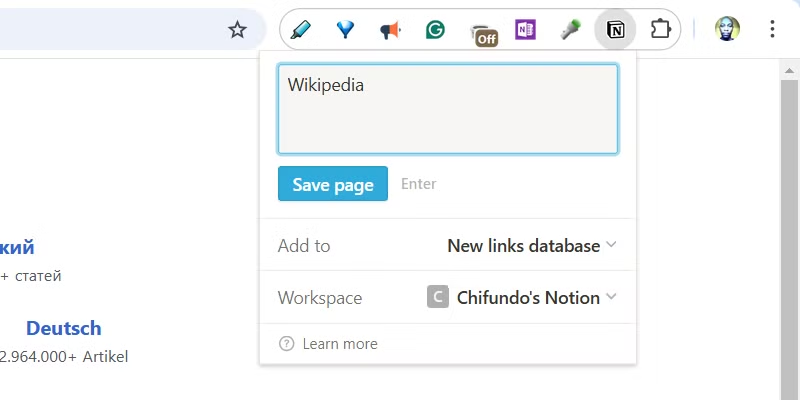The width and height of the screenshot is (800, 400).
Task: Click the Save page button
Action: (x=333, y=184)
